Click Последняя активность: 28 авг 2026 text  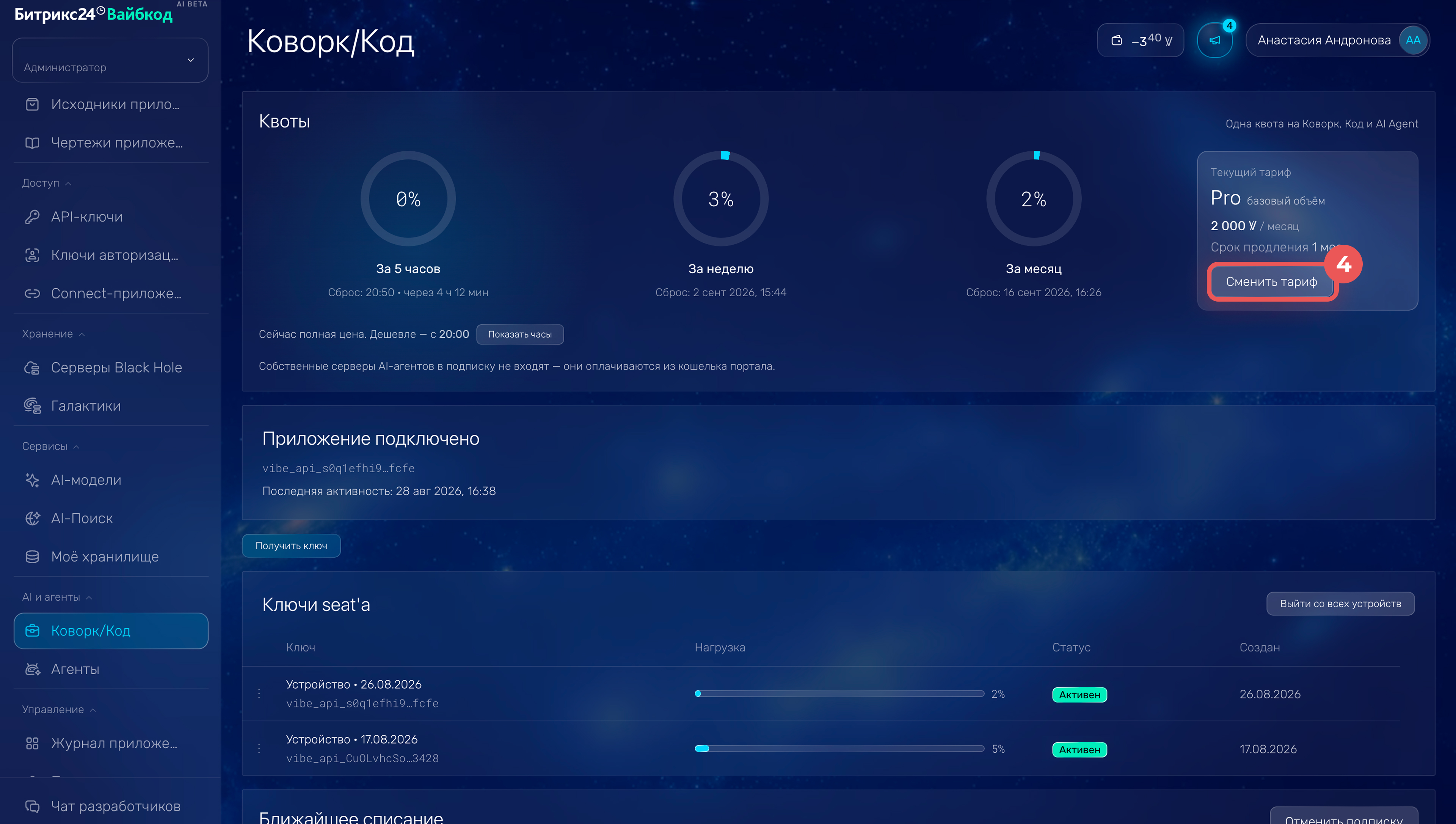point(379,491)
